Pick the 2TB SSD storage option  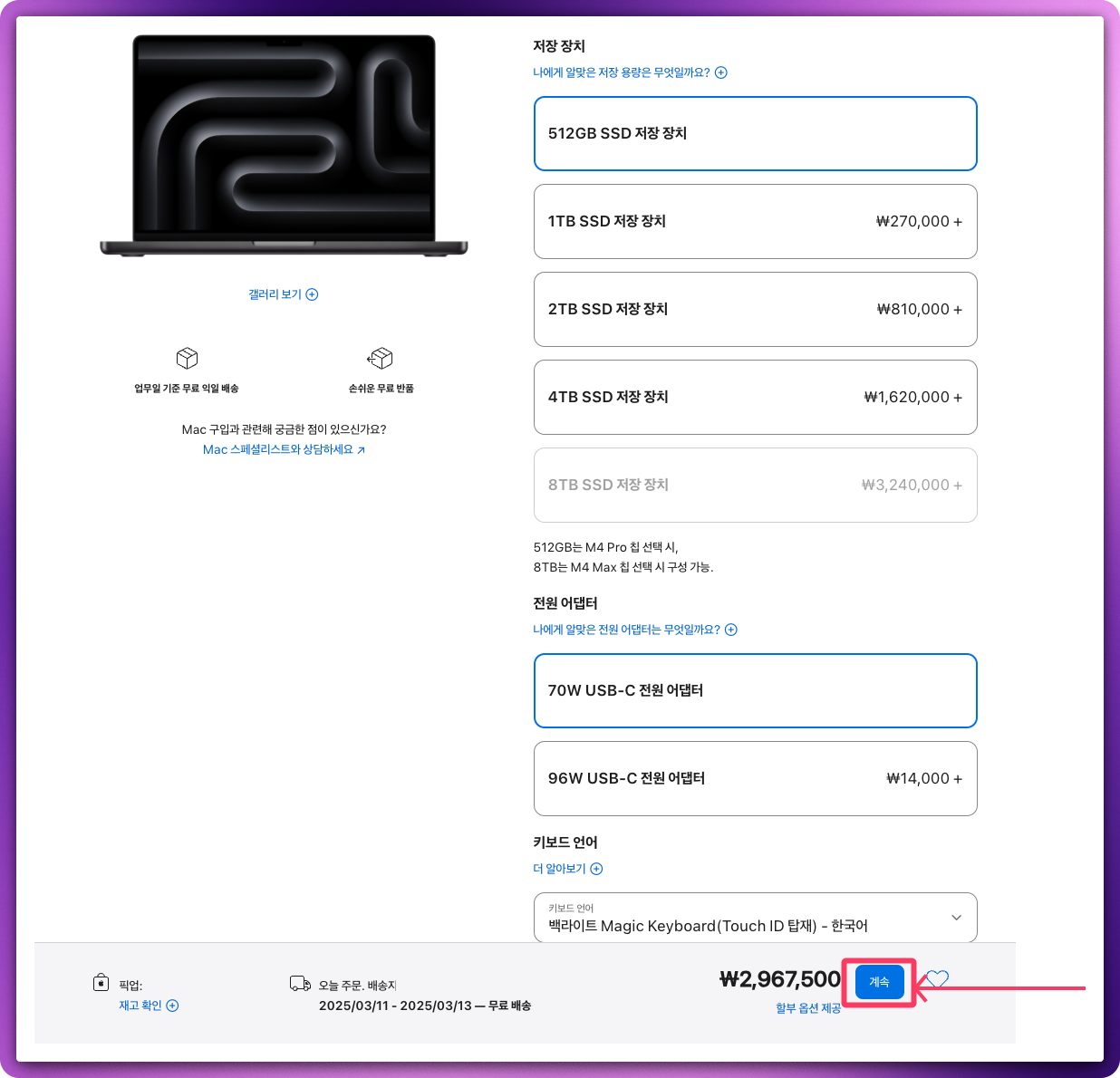coord(756,309)
